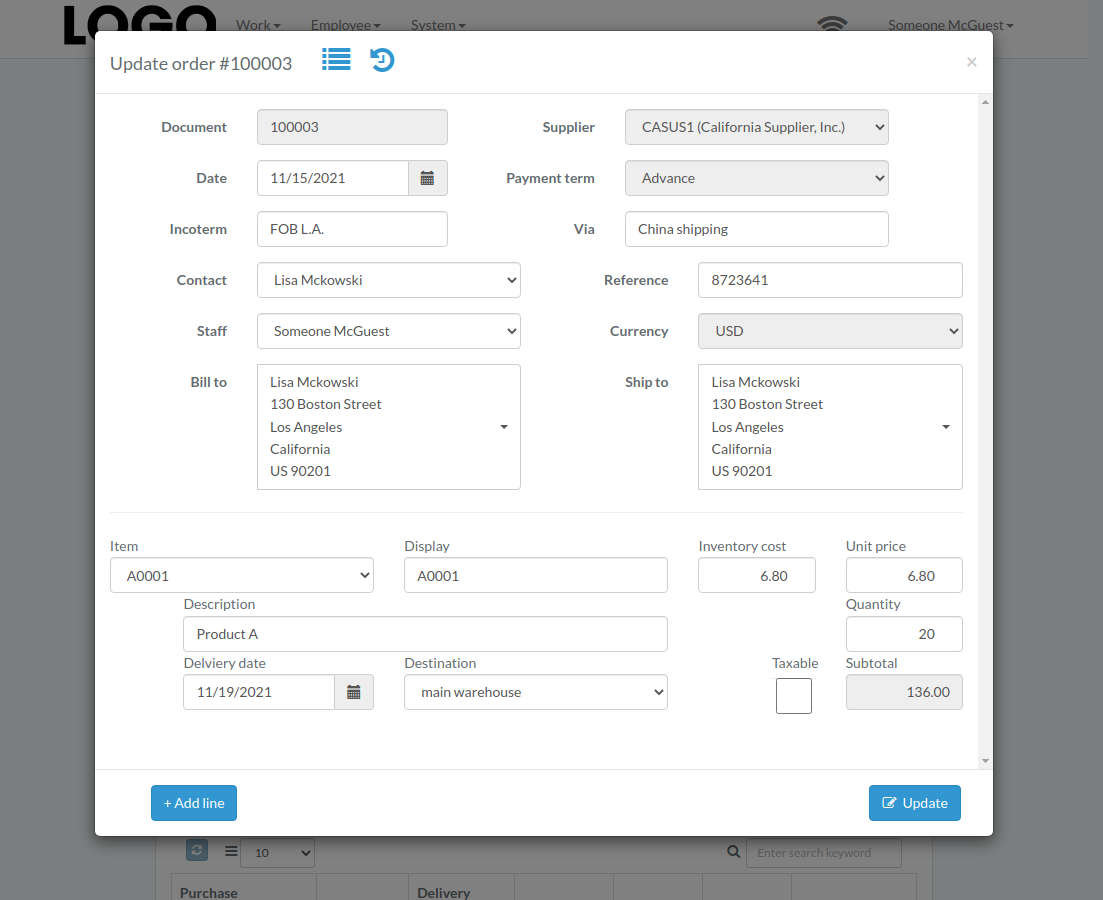The width and height of the screenshot is (1103, 900).
Task: Open the Employee menu
Action: point(345,25)
